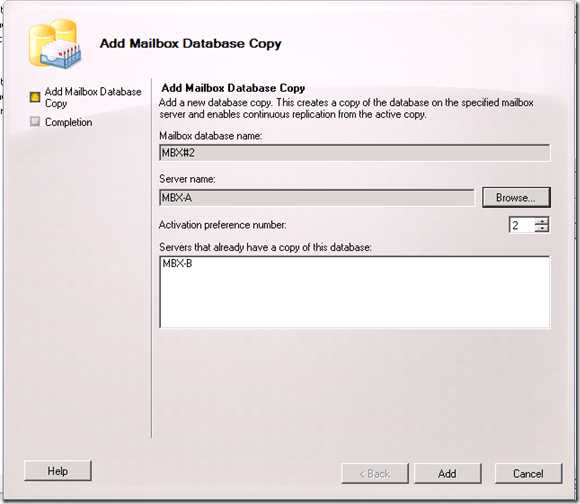Decrease the activation preference number with the down arrow
580x504 pixels.
542,229
